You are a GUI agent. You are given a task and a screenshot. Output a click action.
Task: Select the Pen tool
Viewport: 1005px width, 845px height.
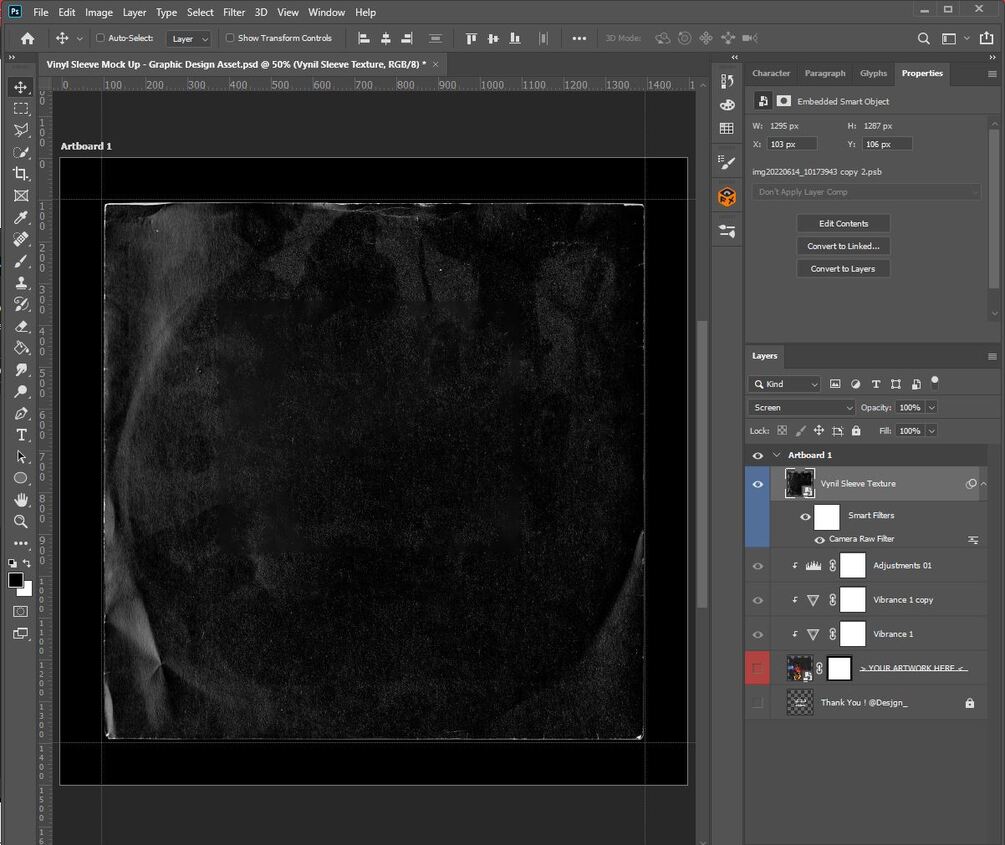[x=21, y=414]
